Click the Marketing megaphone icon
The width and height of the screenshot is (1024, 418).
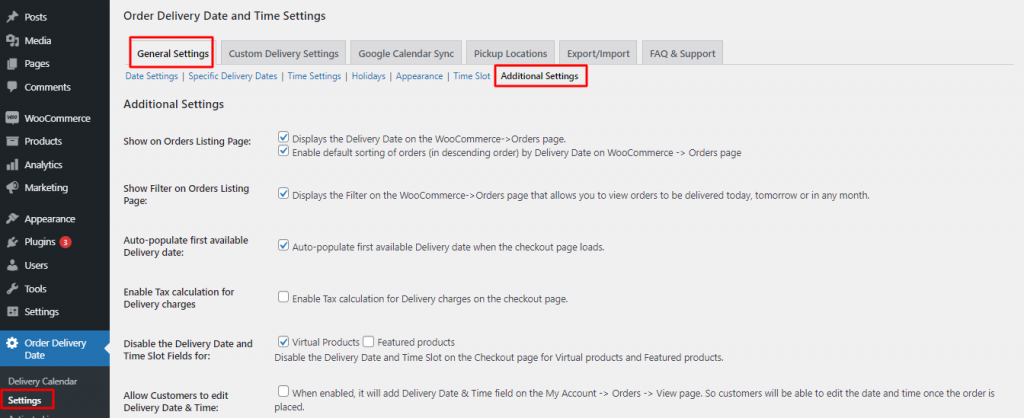12,187
